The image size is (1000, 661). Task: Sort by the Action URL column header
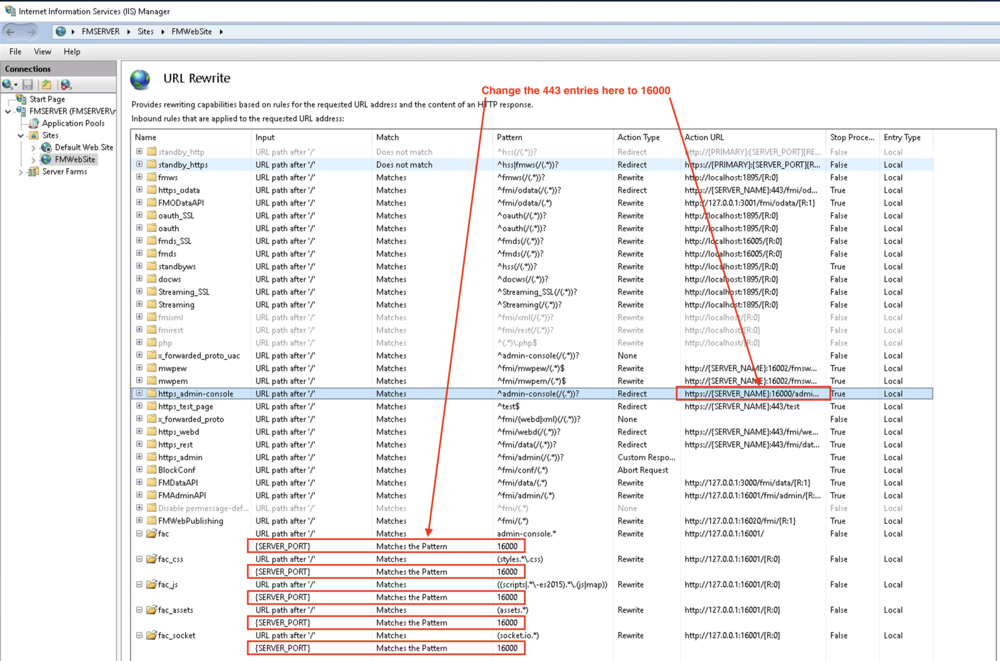[704, 137]
